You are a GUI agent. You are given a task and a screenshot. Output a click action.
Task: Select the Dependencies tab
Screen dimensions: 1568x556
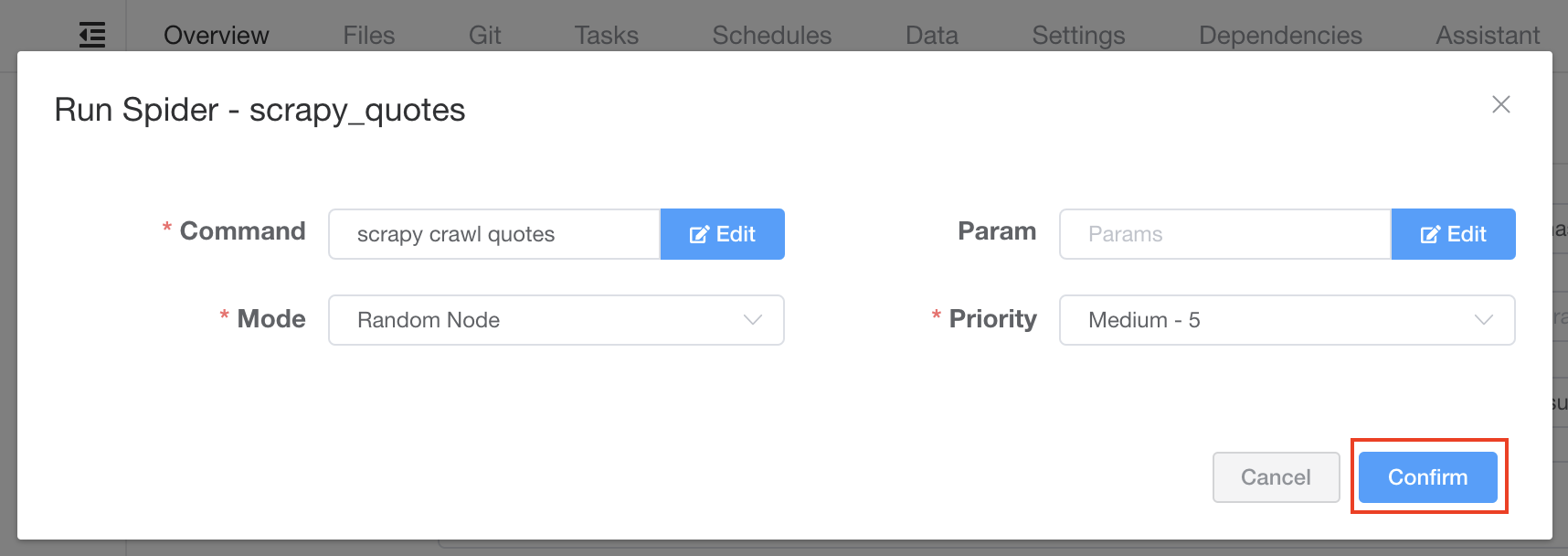1280,35
